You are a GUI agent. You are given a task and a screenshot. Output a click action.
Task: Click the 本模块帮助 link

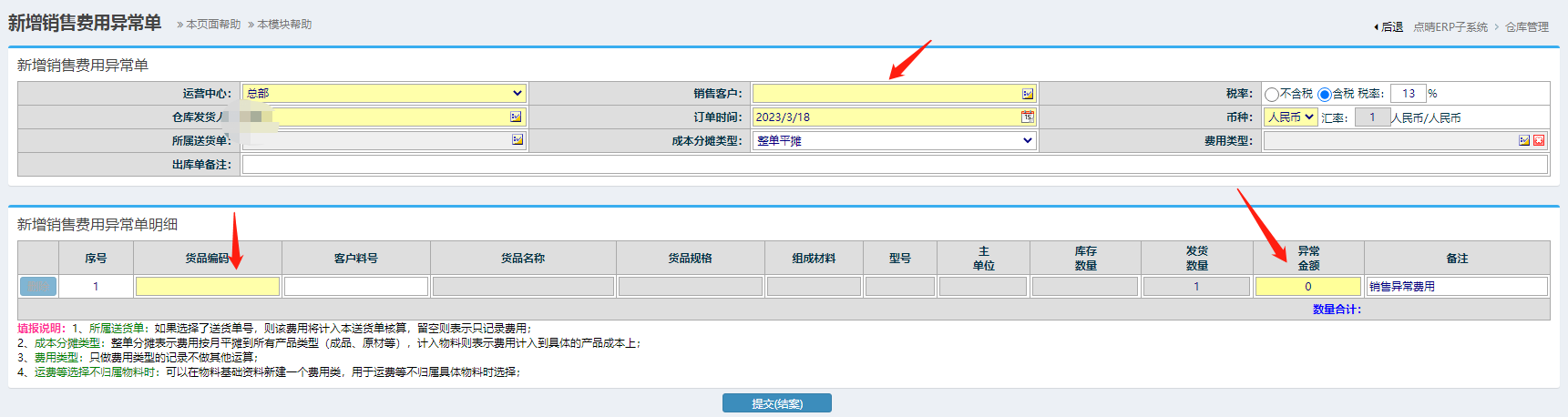tap(284, 25)
